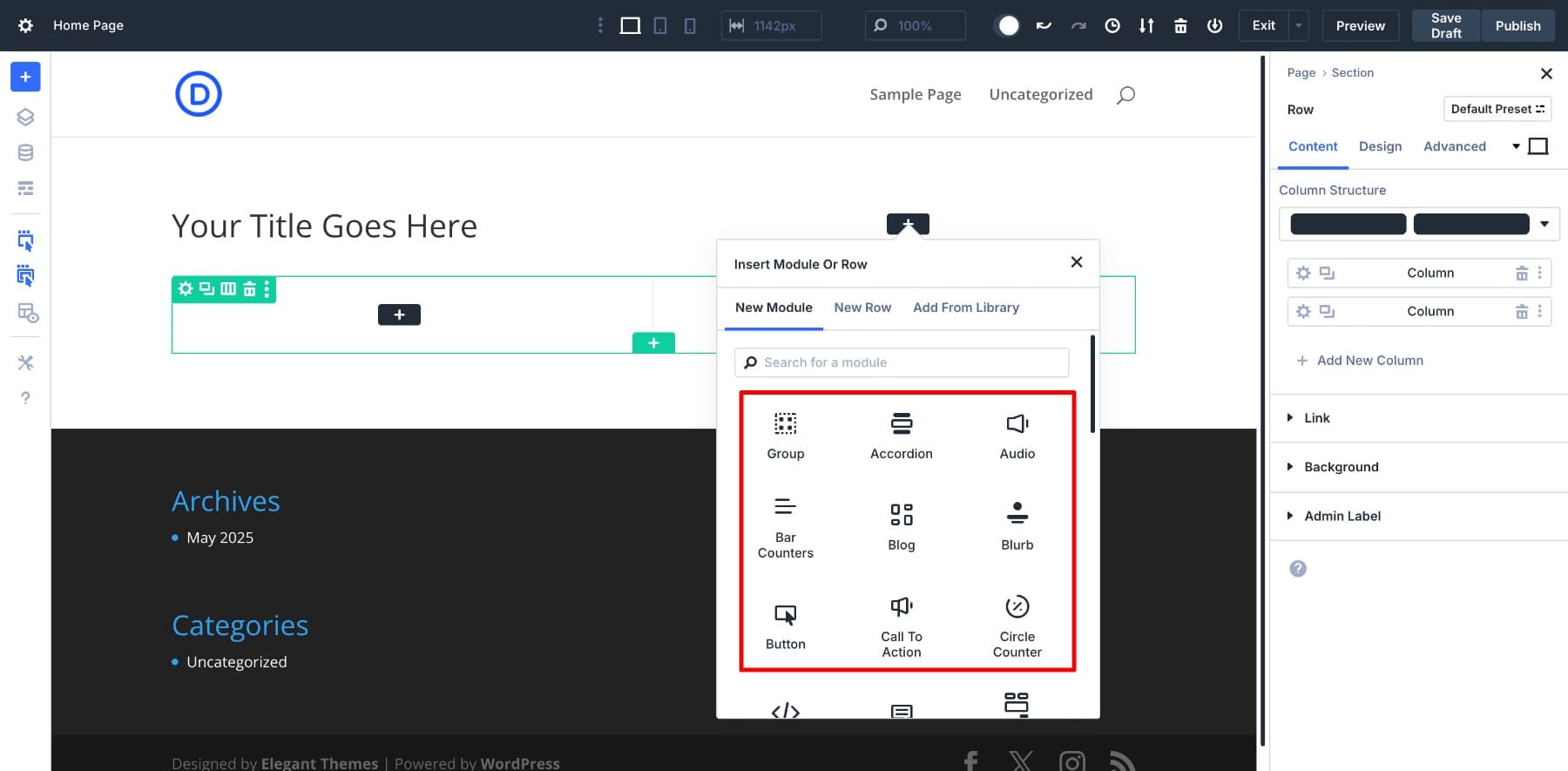Click the Search for a module field
Image resolution: width=1568 pixels, height=771 pixels.
[902, 362]
